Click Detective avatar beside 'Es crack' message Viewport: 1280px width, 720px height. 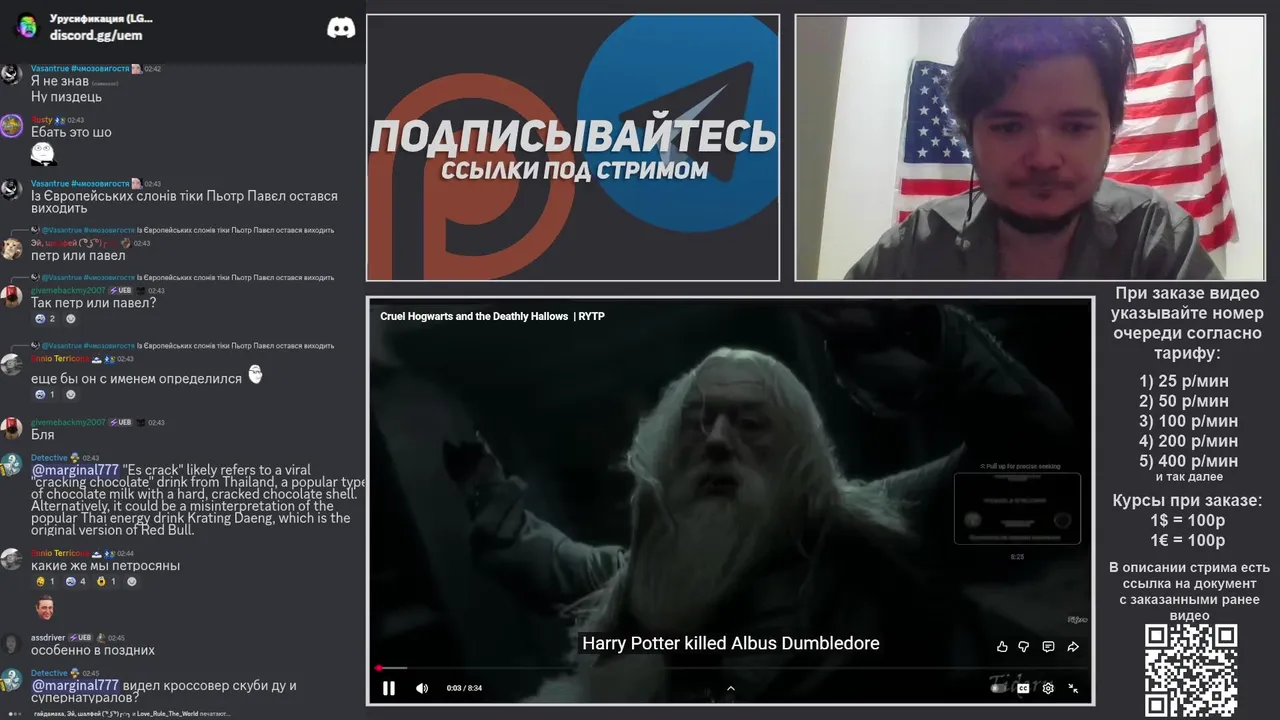pyautogui.click(x=12, y=465)
